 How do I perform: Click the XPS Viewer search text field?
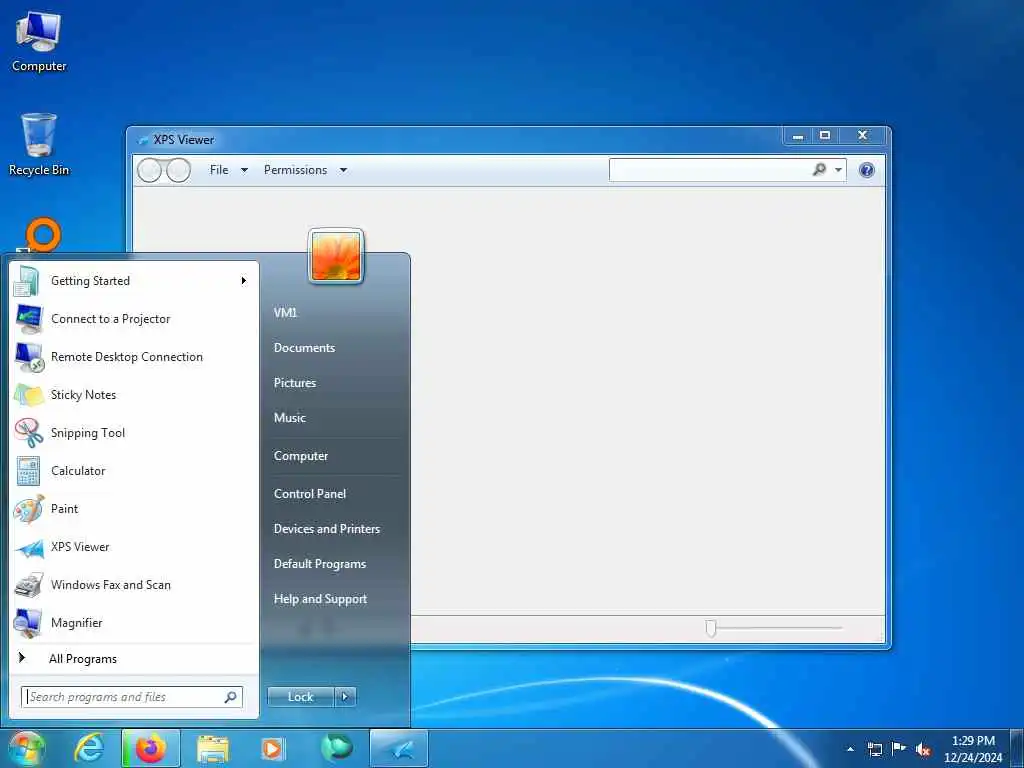[x=710, y=170]
